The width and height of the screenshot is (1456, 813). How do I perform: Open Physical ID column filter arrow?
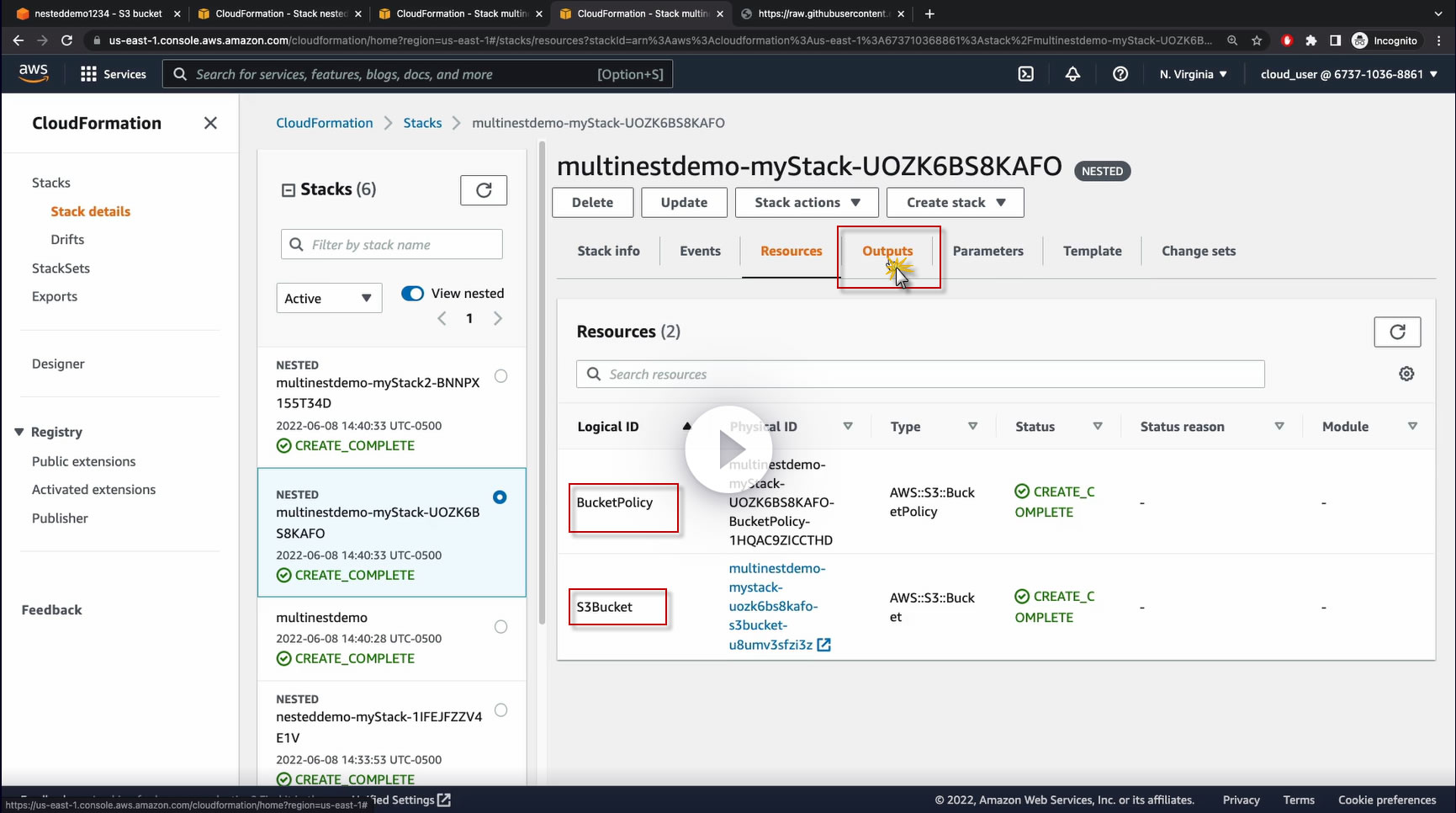(x=848, y=427)
